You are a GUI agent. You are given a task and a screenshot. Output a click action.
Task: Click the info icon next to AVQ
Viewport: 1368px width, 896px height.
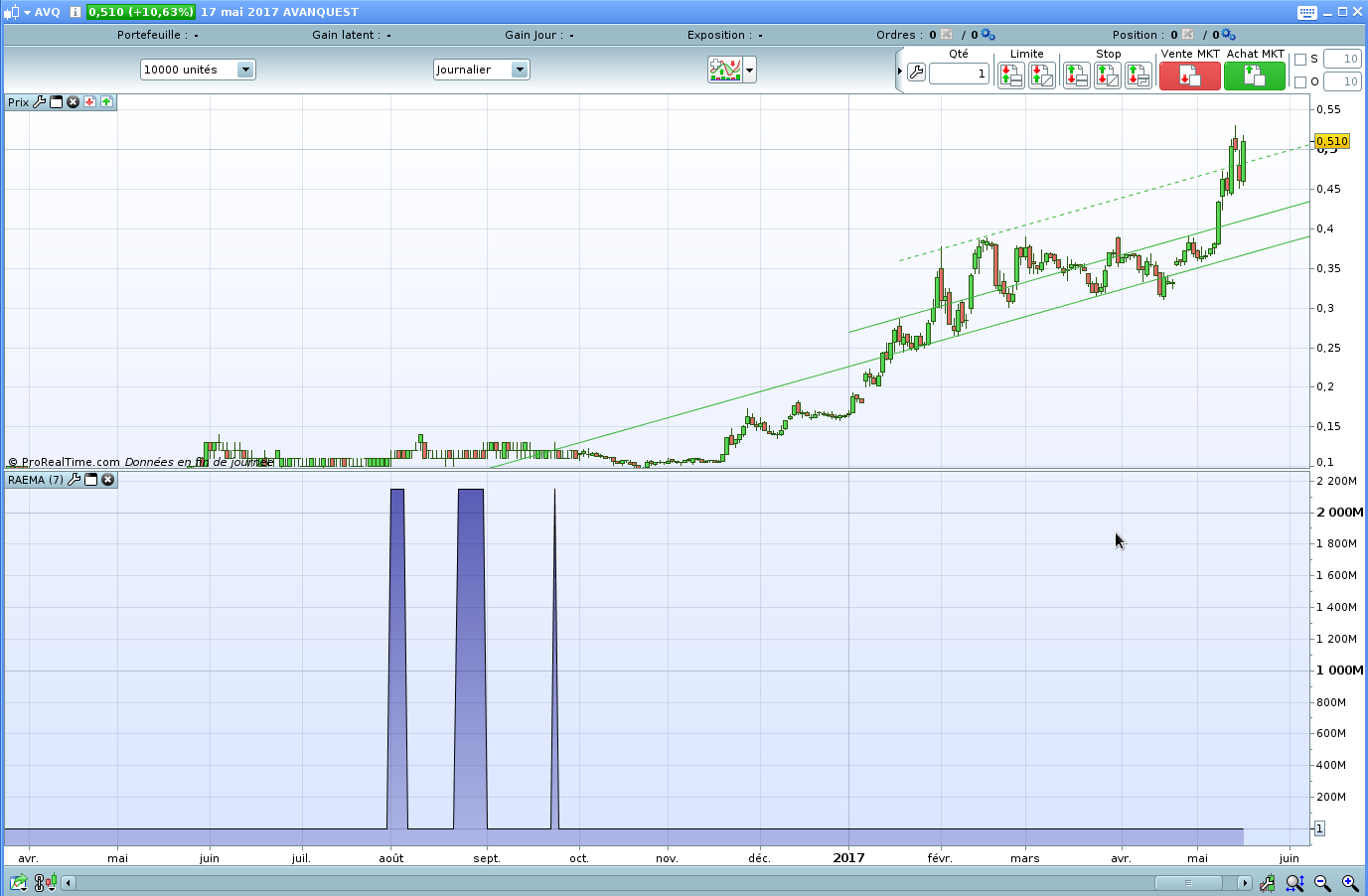pos(75,12)
